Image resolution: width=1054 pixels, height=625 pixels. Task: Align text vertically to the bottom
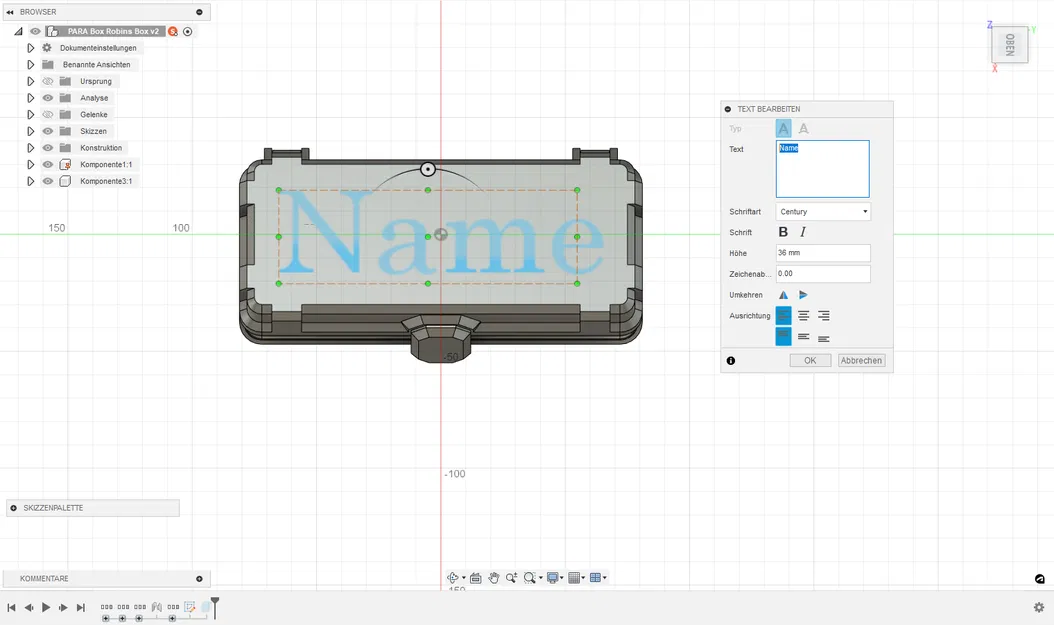pos(823,339)
